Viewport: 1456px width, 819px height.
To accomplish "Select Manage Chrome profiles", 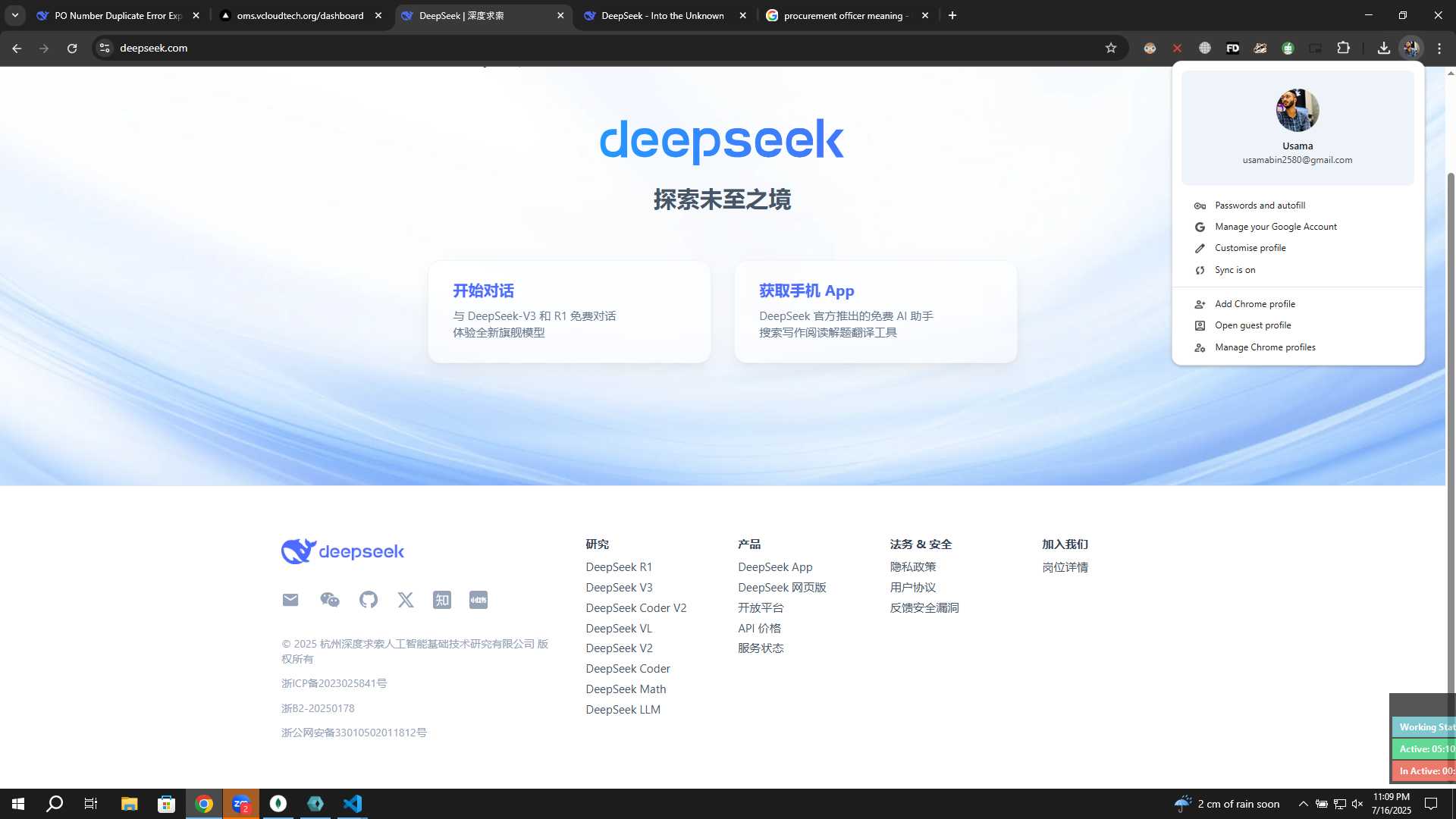I will [1298, 347].
